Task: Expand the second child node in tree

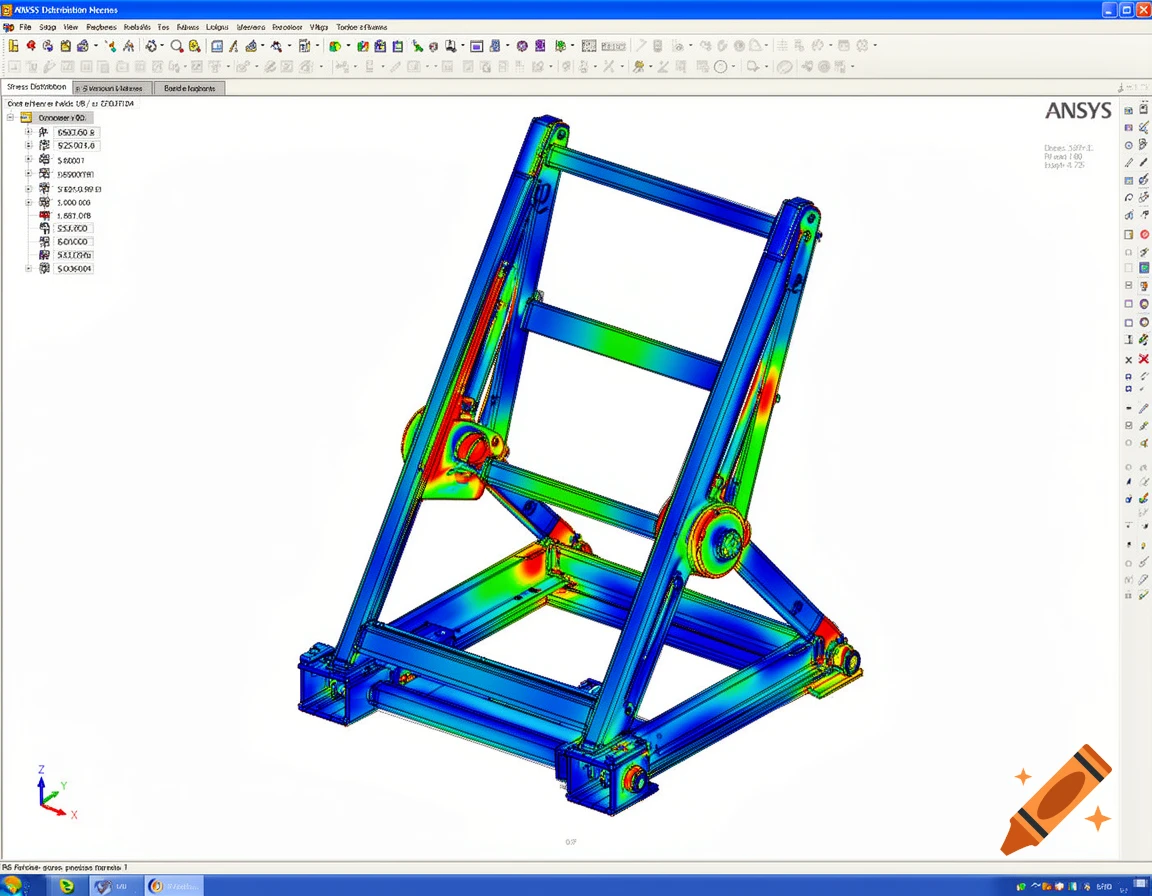Action: pos(28,145)
